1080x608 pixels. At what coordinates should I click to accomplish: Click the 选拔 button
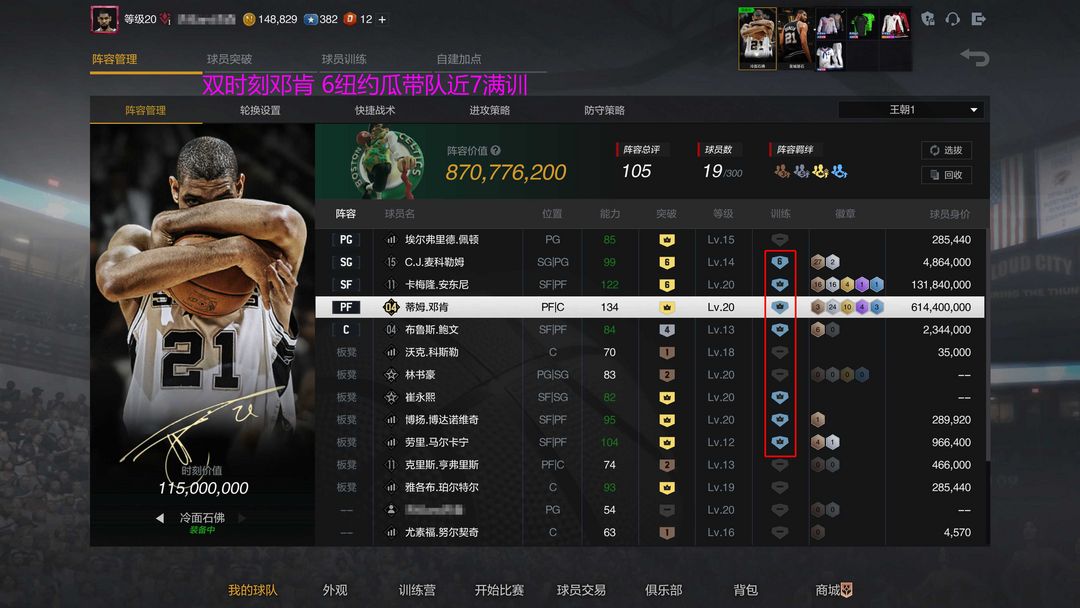pyautogui.click(x=946, y=150)
